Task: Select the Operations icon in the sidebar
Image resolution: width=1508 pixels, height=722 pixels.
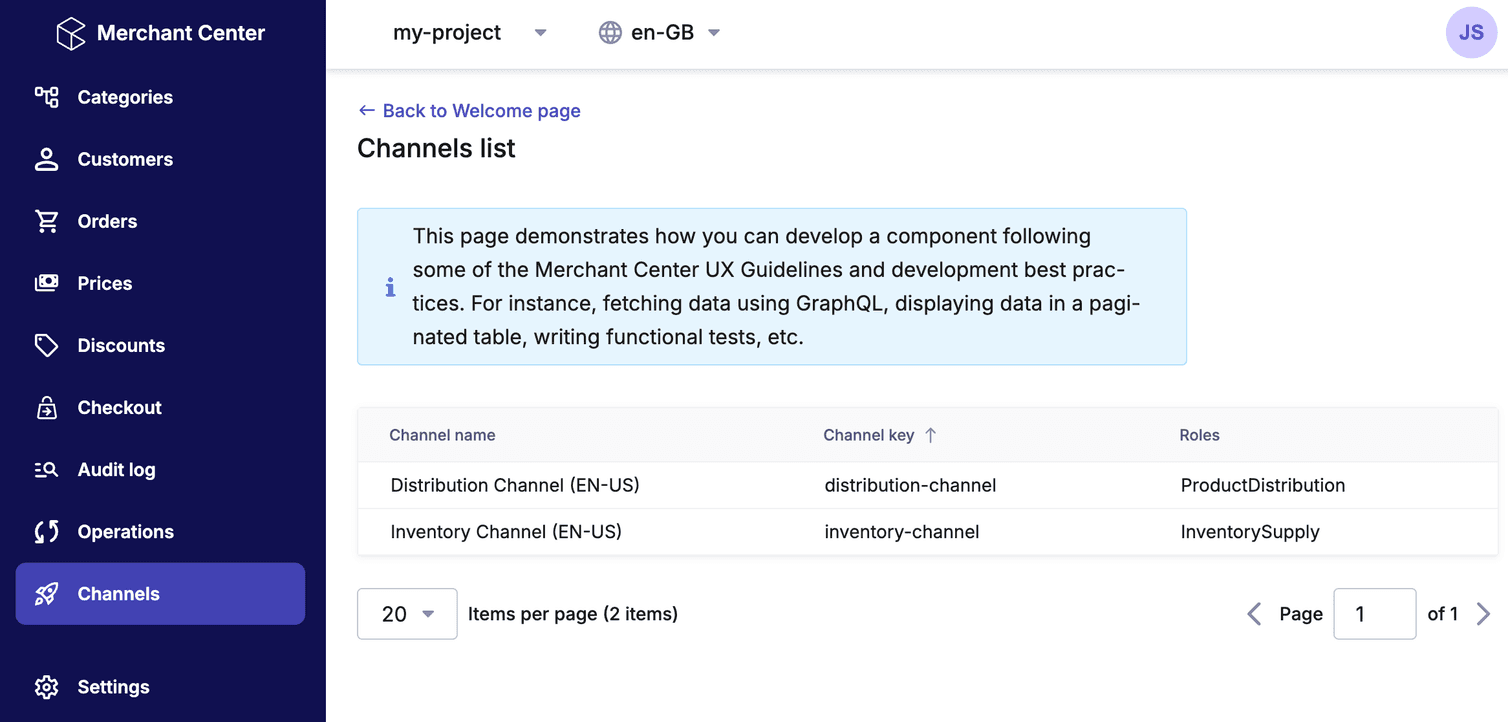Action: pos(46,531)
